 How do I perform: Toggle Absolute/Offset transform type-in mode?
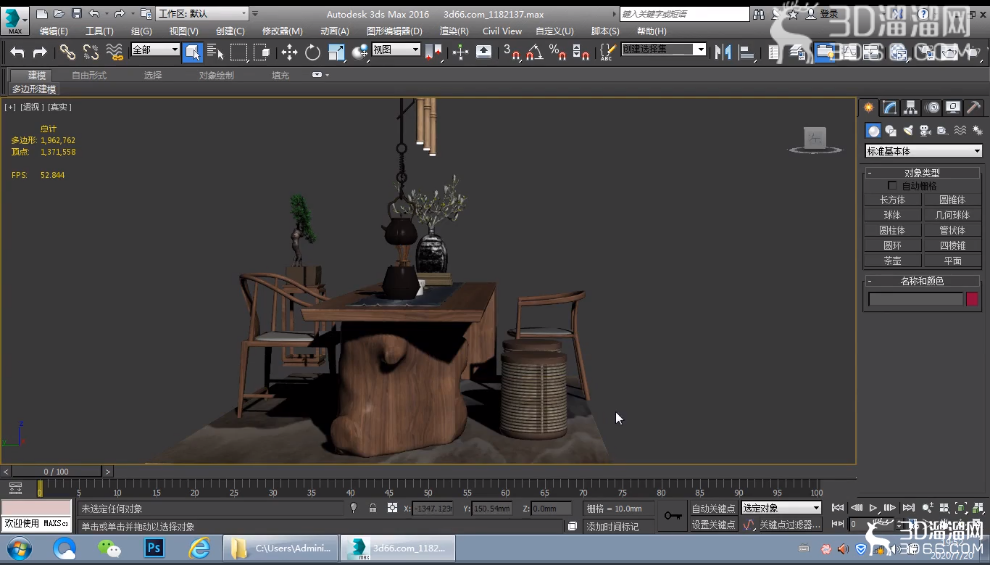click(x=392, y=508)
